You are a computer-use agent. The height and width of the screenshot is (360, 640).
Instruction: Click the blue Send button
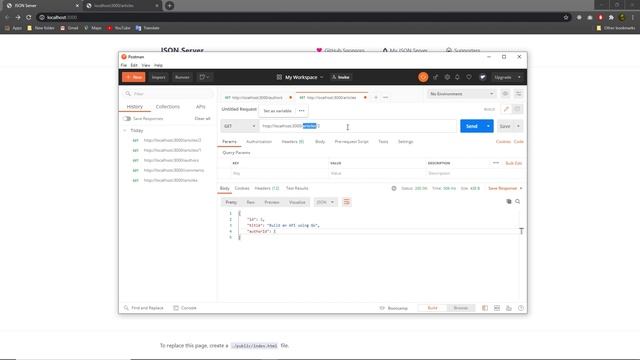click(x=471, y=126)
